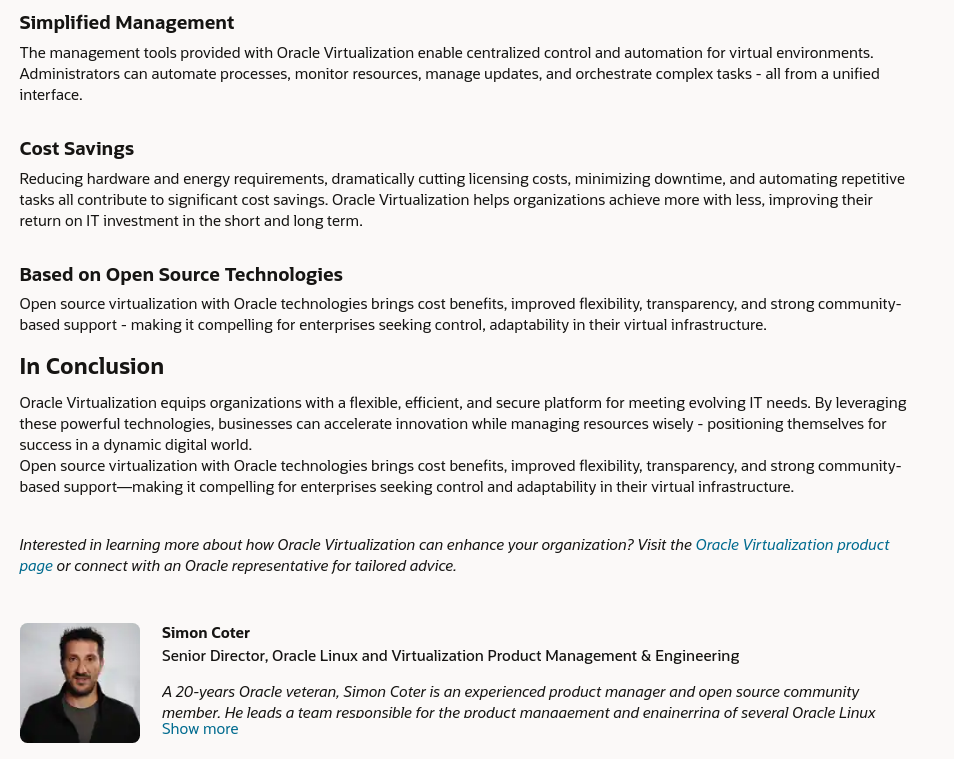Click 'connect with an Oracle representative' text

[x=200, y=566]
